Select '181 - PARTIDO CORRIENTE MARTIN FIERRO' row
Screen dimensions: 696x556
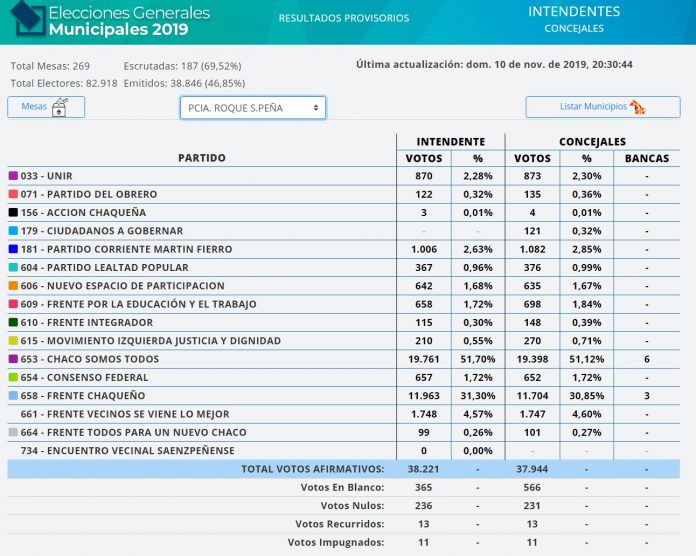coord(344,249)
